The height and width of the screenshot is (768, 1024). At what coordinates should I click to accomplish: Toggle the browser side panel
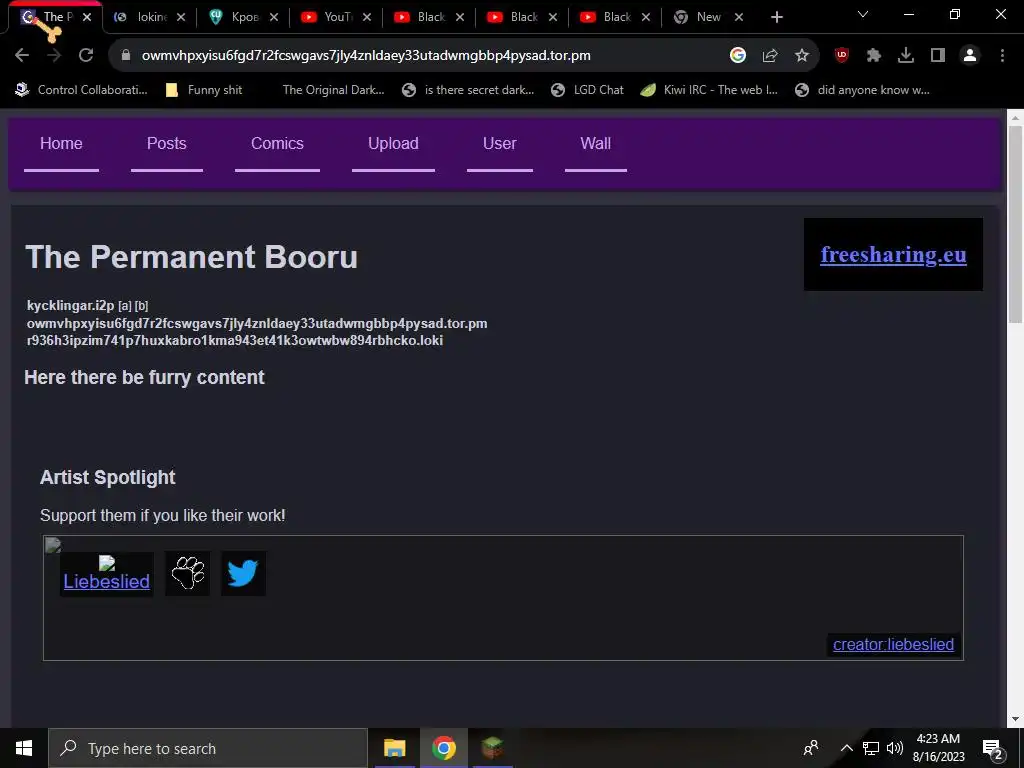(x=938, y=56)
